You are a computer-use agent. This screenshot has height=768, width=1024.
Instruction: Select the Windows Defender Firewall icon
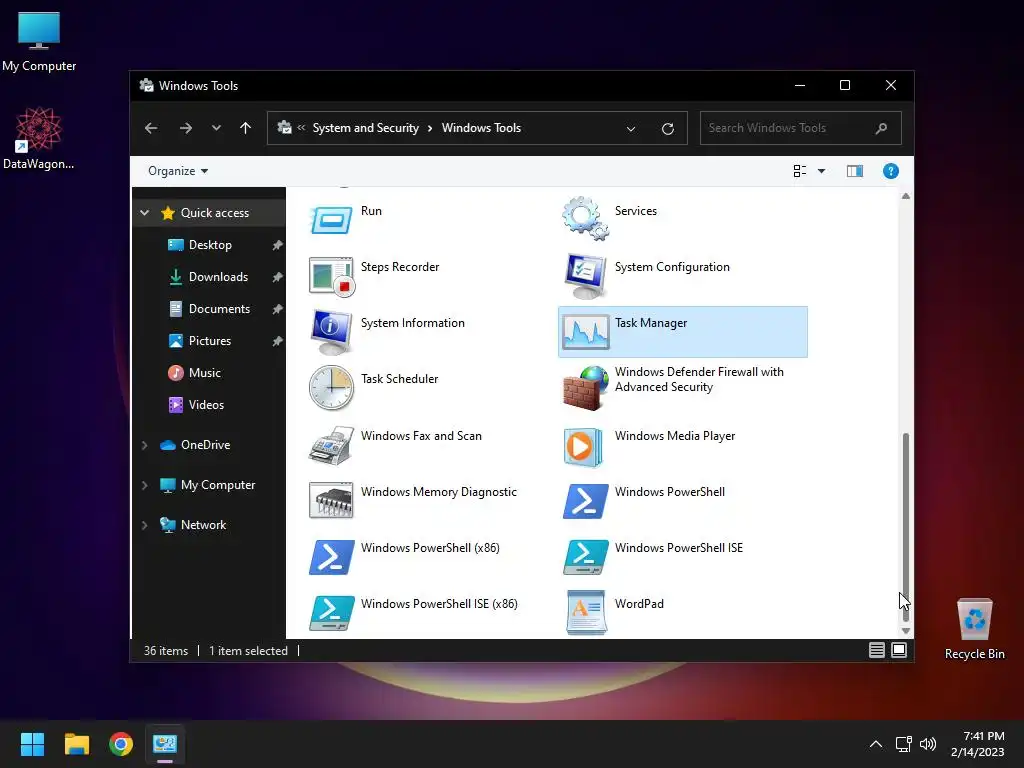[x=585, y=388]
